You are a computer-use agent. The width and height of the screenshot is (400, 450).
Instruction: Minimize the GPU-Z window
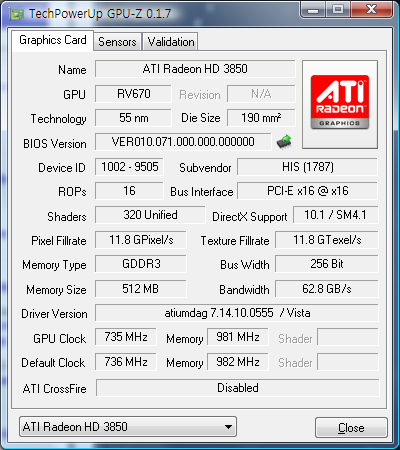(313, 10)
